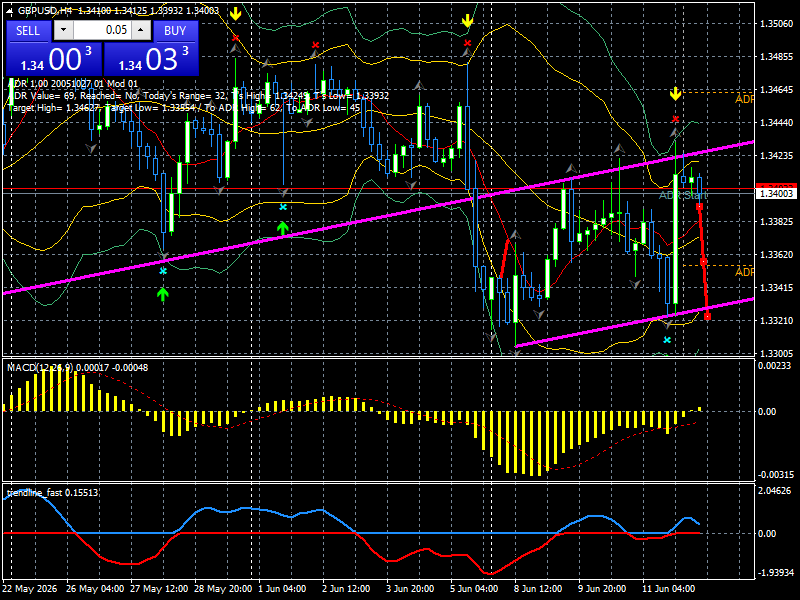Select the yellow down arrow right of BUY button
Viewport: 800px width, 600px height.
tap(235, 14)
